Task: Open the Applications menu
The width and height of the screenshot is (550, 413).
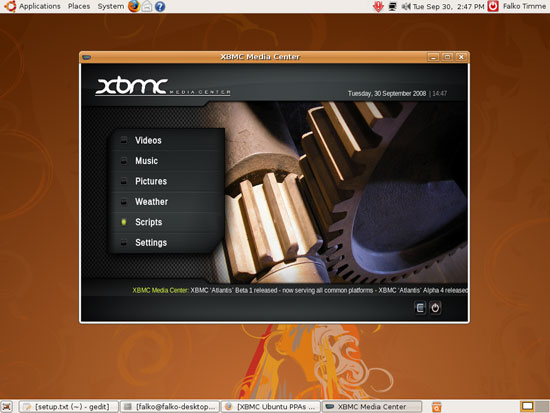Action: coord(39,6)
